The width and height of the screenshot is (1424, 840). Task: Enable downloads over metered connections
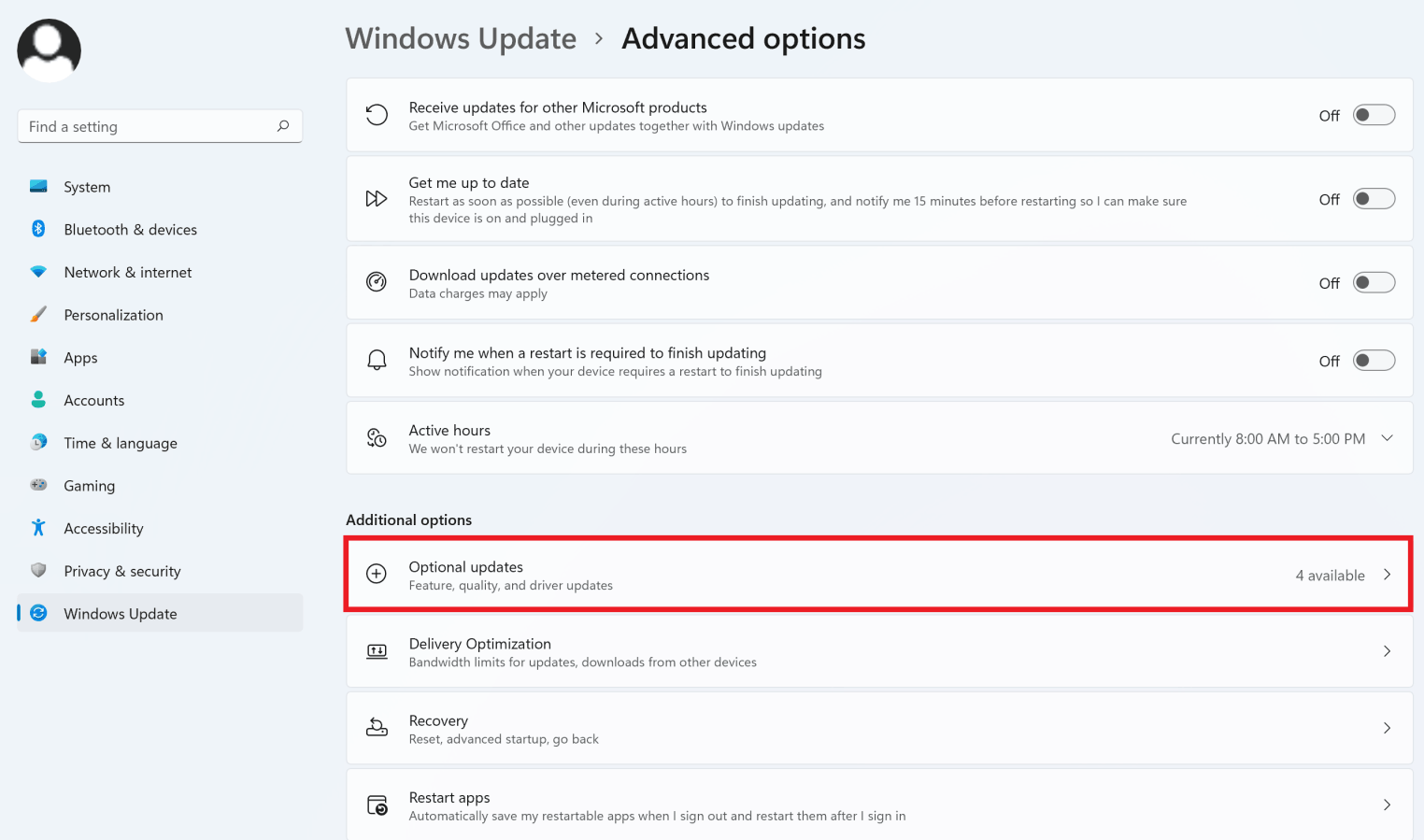coord(1374,282)
